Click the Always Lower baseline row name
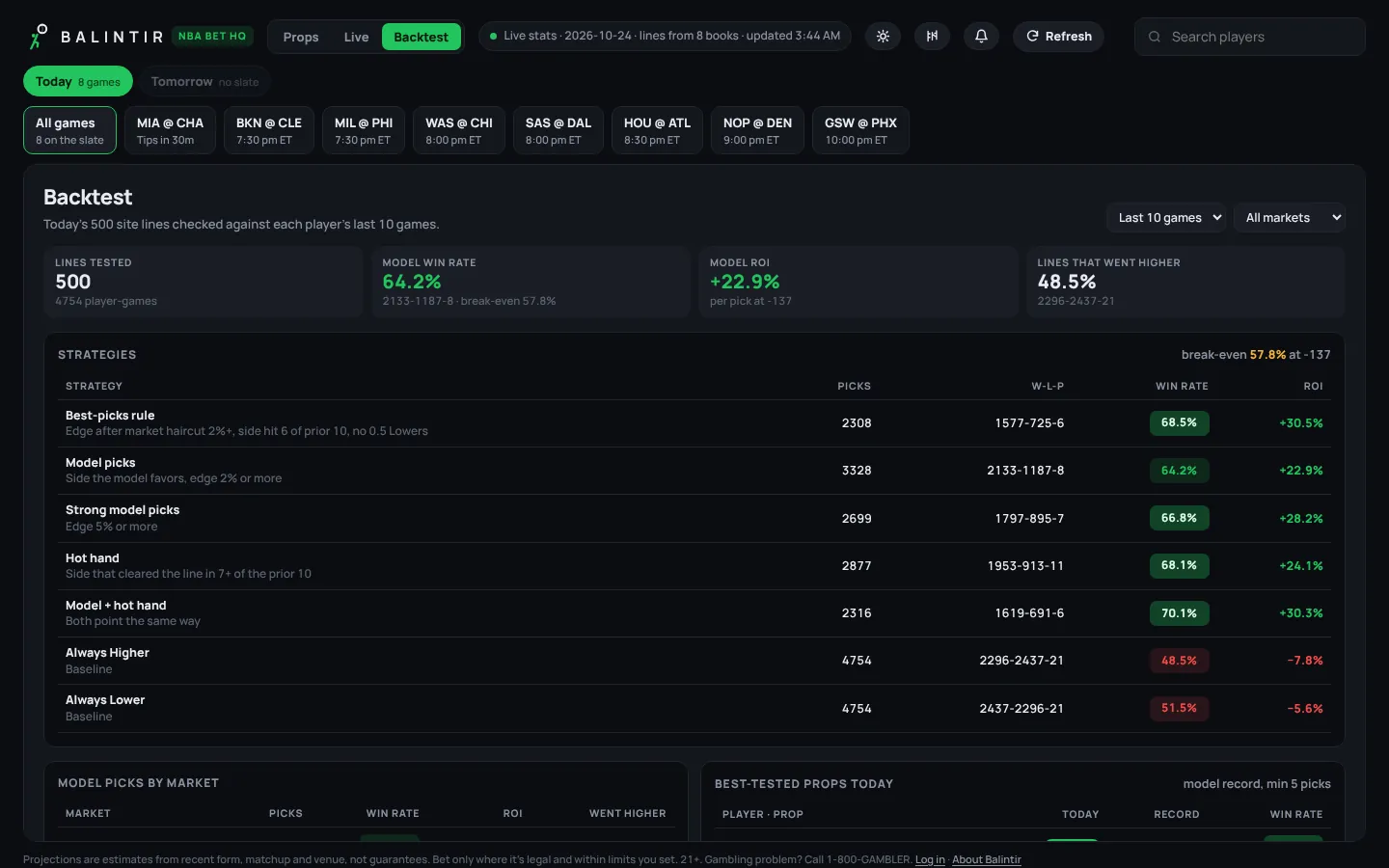This screenshot has width=1389, height=868. 105,700
